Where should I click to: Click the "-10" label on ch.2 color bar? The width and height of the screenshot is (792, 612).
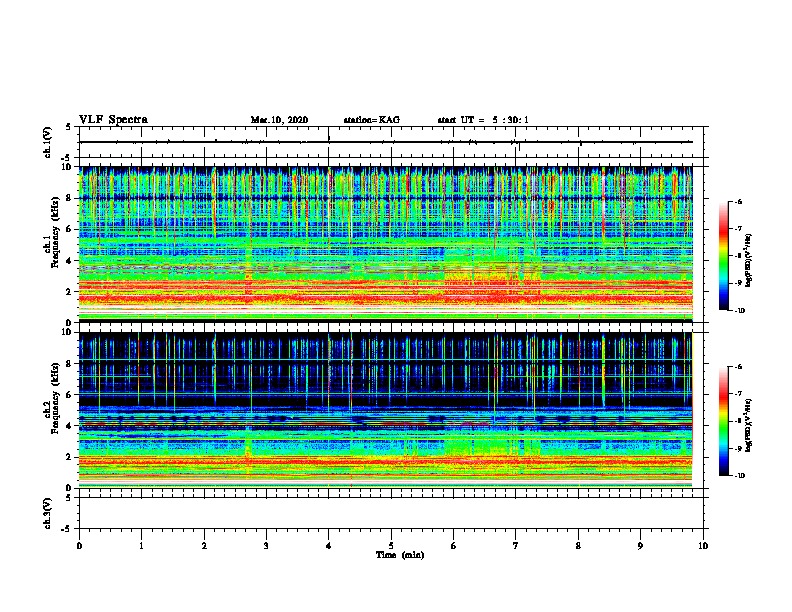(740, 476)
